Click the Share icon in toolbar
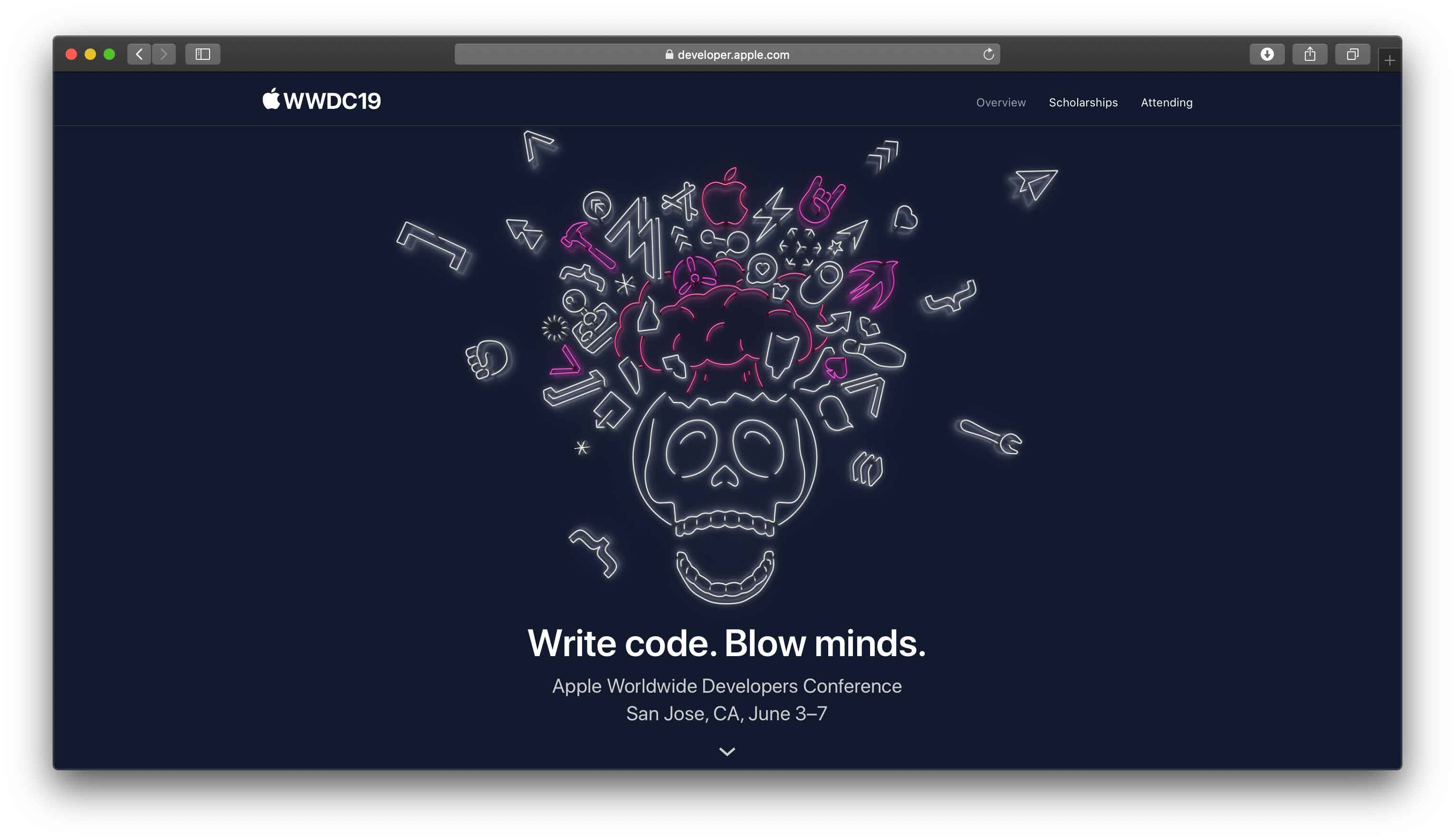 pos(1310,54)
